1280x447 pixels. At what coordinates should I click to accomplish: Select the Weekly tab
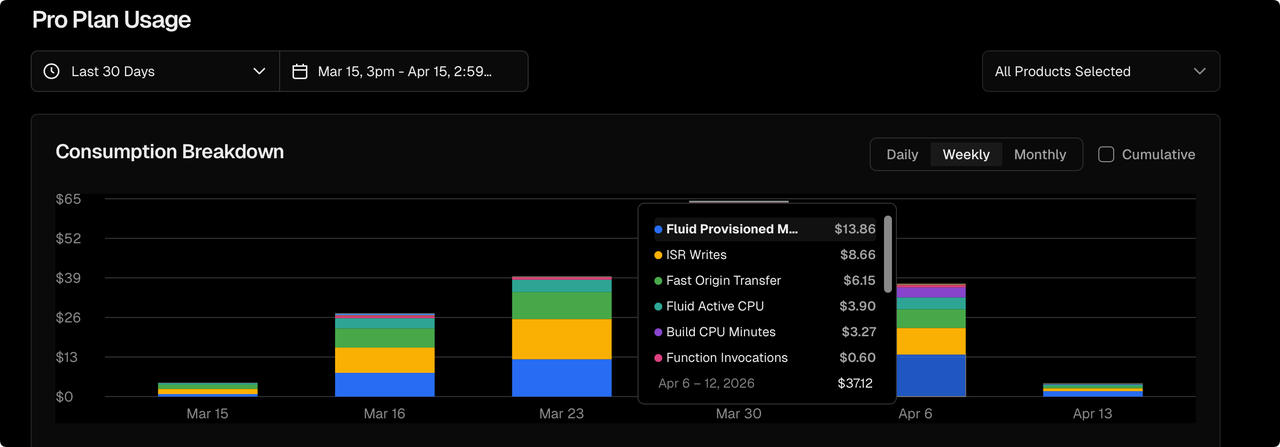[x=966, y=154]
